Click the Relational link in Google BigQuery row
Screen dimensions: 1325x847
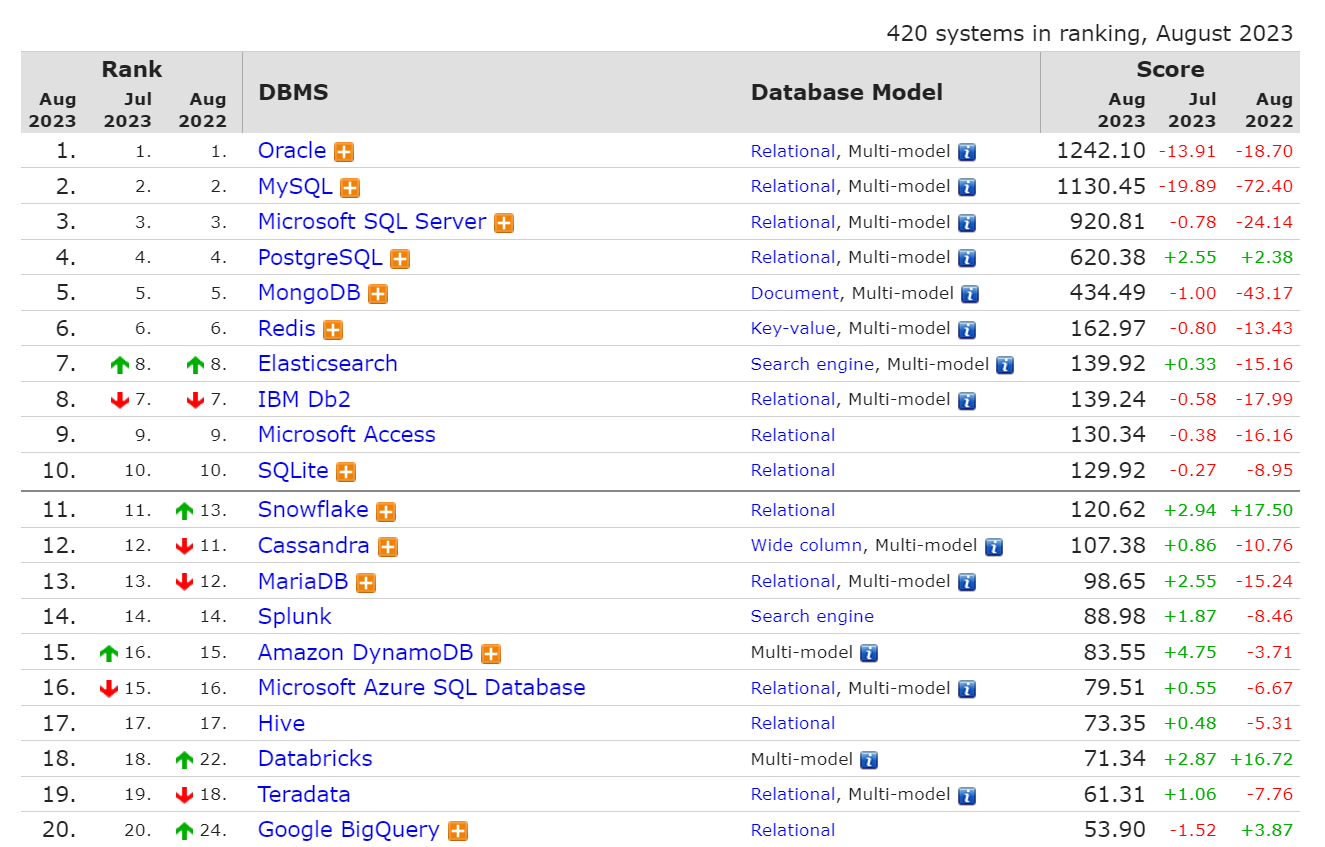(793, 830)
